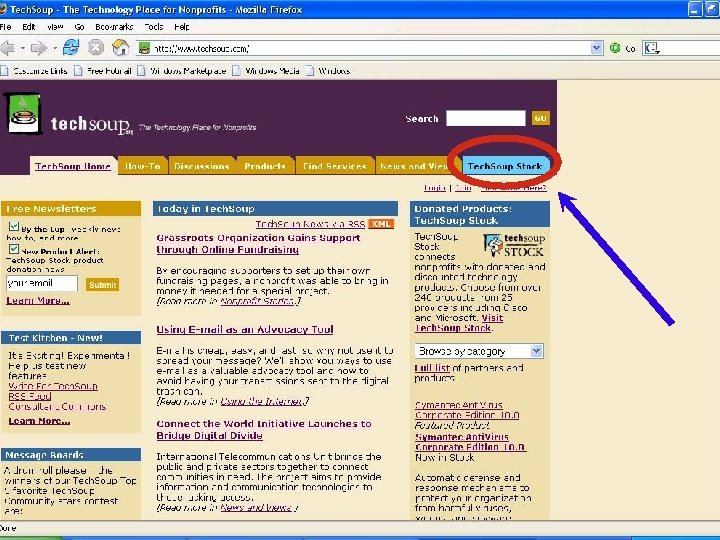The image size is (720, 540).
Task: Open the Help menu
Action: (x=182, y=27)
